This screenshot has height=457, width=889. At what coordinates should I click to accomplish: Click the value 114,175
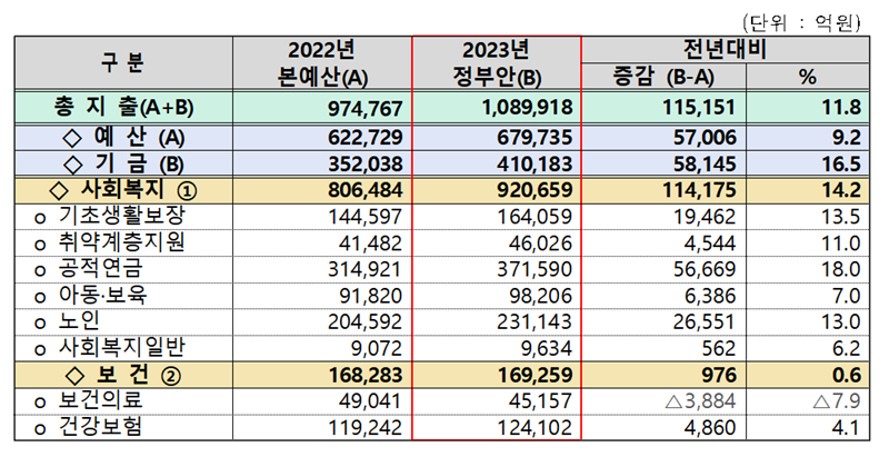click(x=699, y=191)
